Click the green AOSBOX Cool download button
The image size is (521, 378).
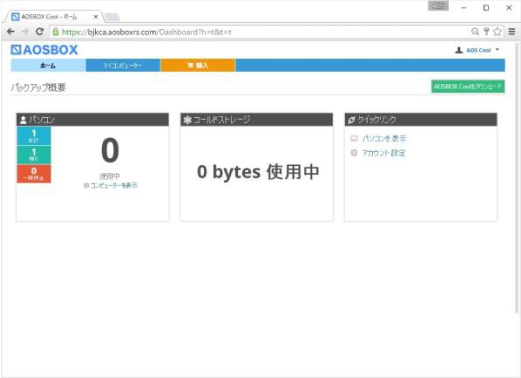(468, 87)
